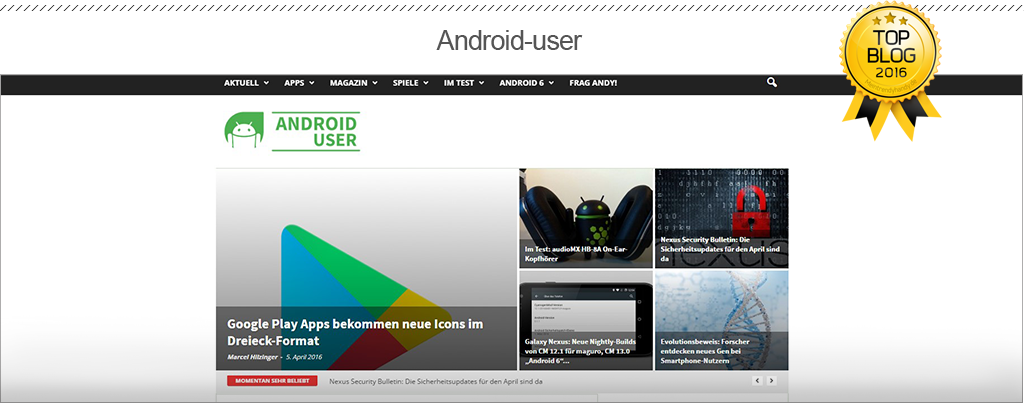Open author Marcel Hilzinger link

tap(252, 357)
